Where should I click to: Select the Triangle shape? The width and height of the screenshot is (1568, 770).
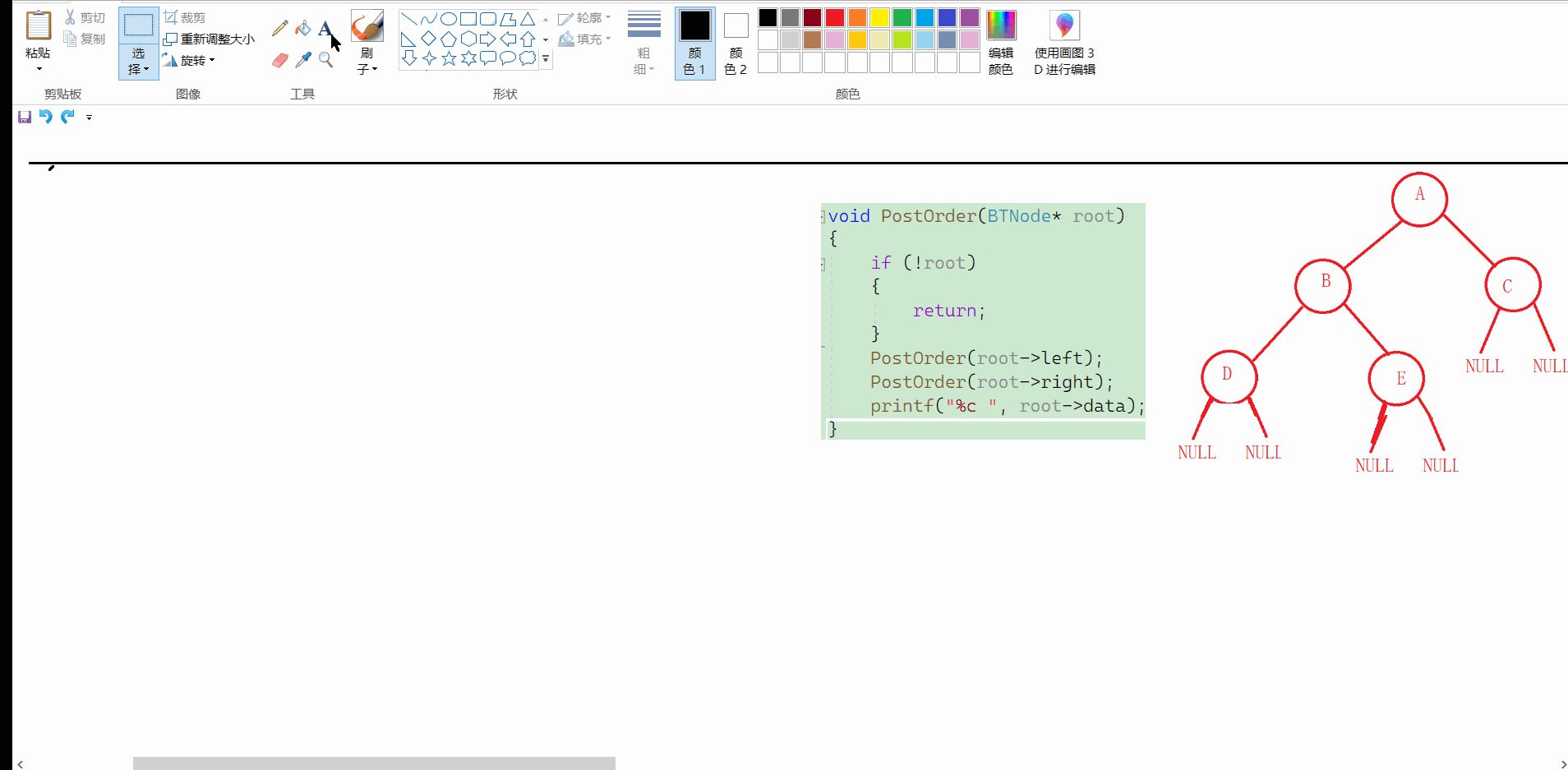[528, 18]
